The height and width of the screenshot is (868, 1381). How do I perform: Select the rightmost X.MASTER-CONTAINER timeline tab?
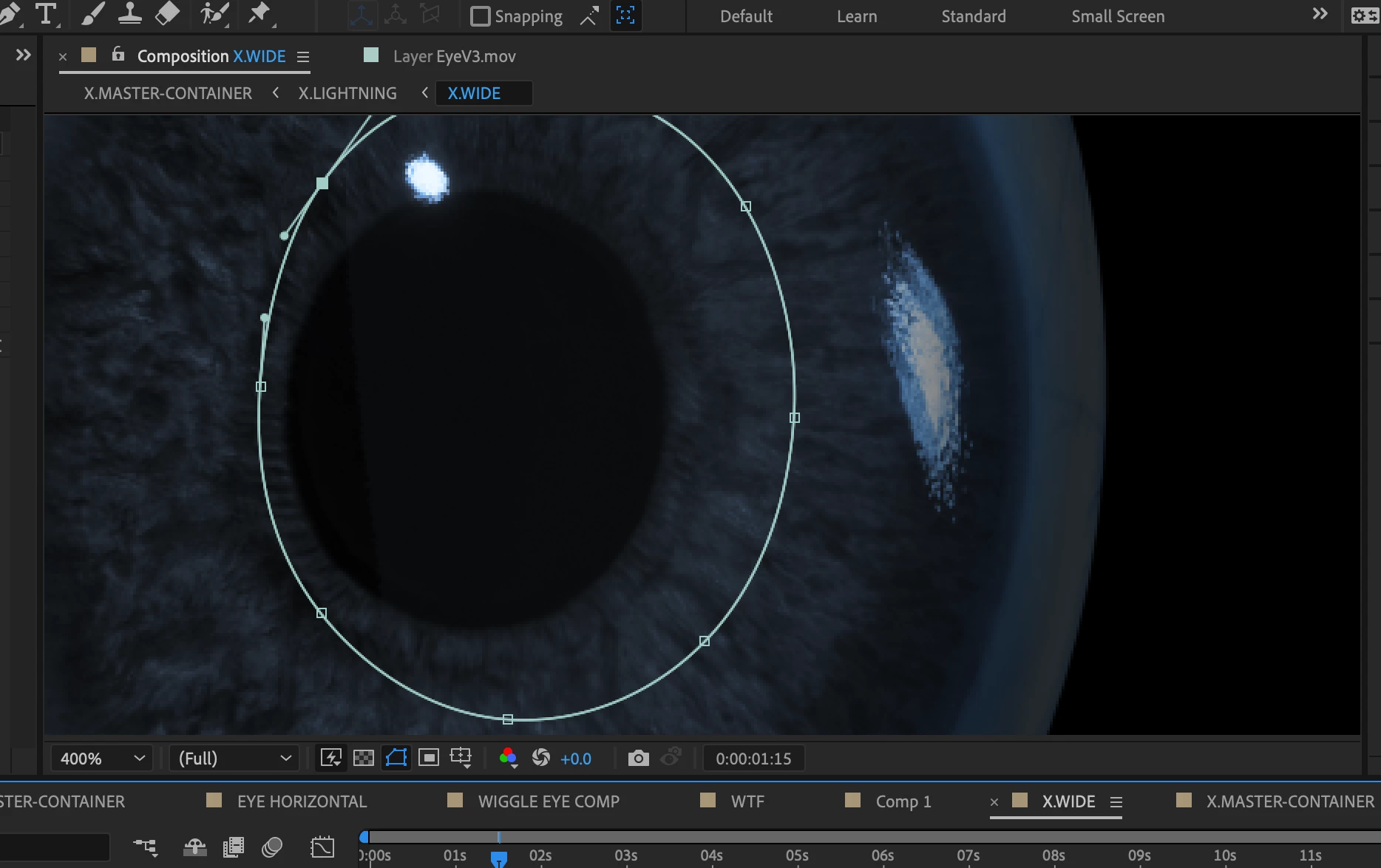point(1290,801)
